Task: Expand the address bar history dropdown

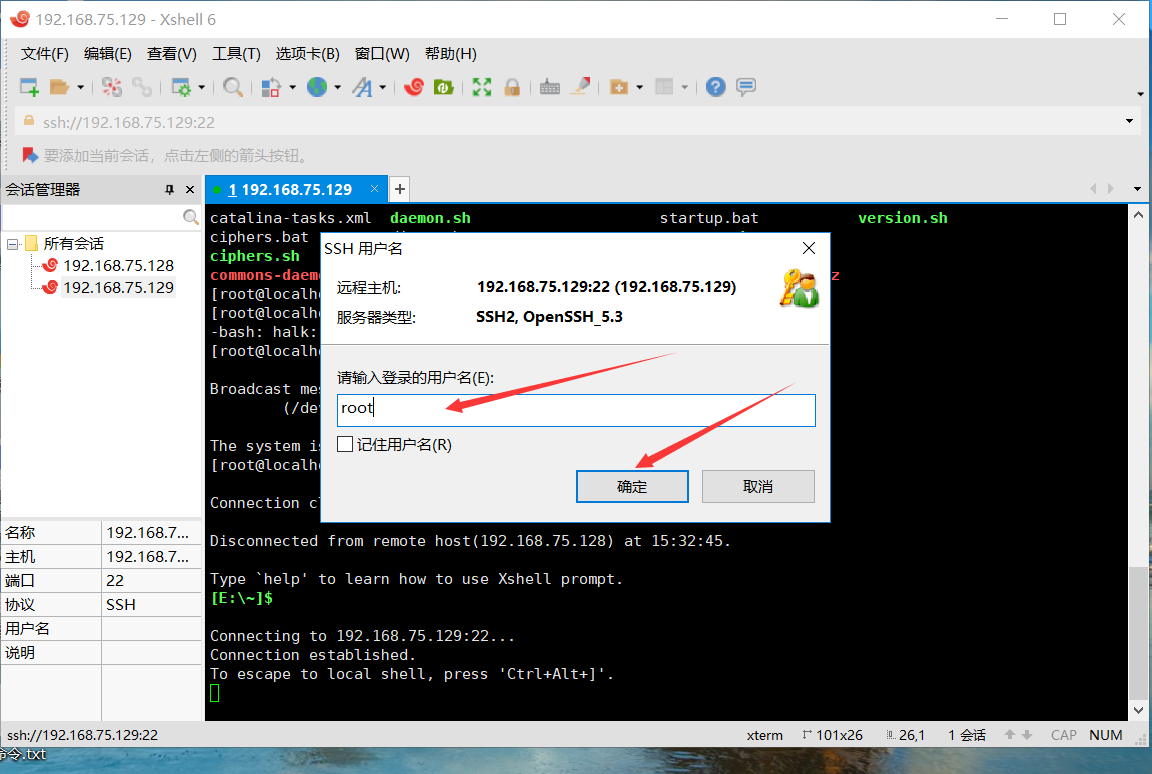Action: [x=1129, y=121]
